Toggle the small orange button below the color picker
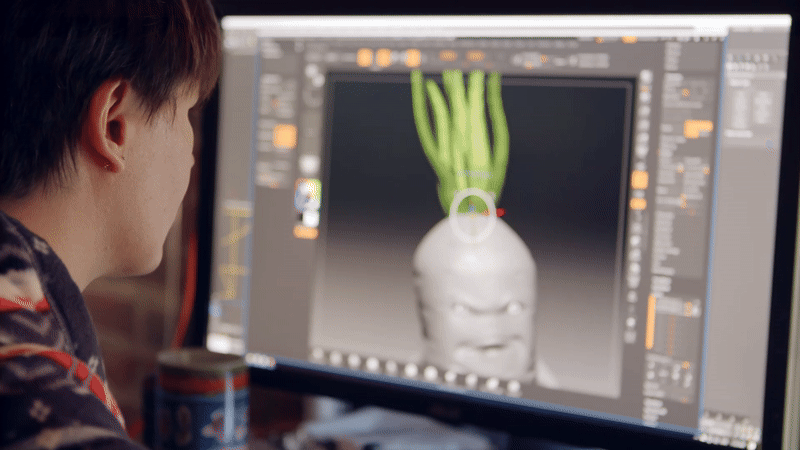Viewport: 800px width, 450px height. [306, 233]
